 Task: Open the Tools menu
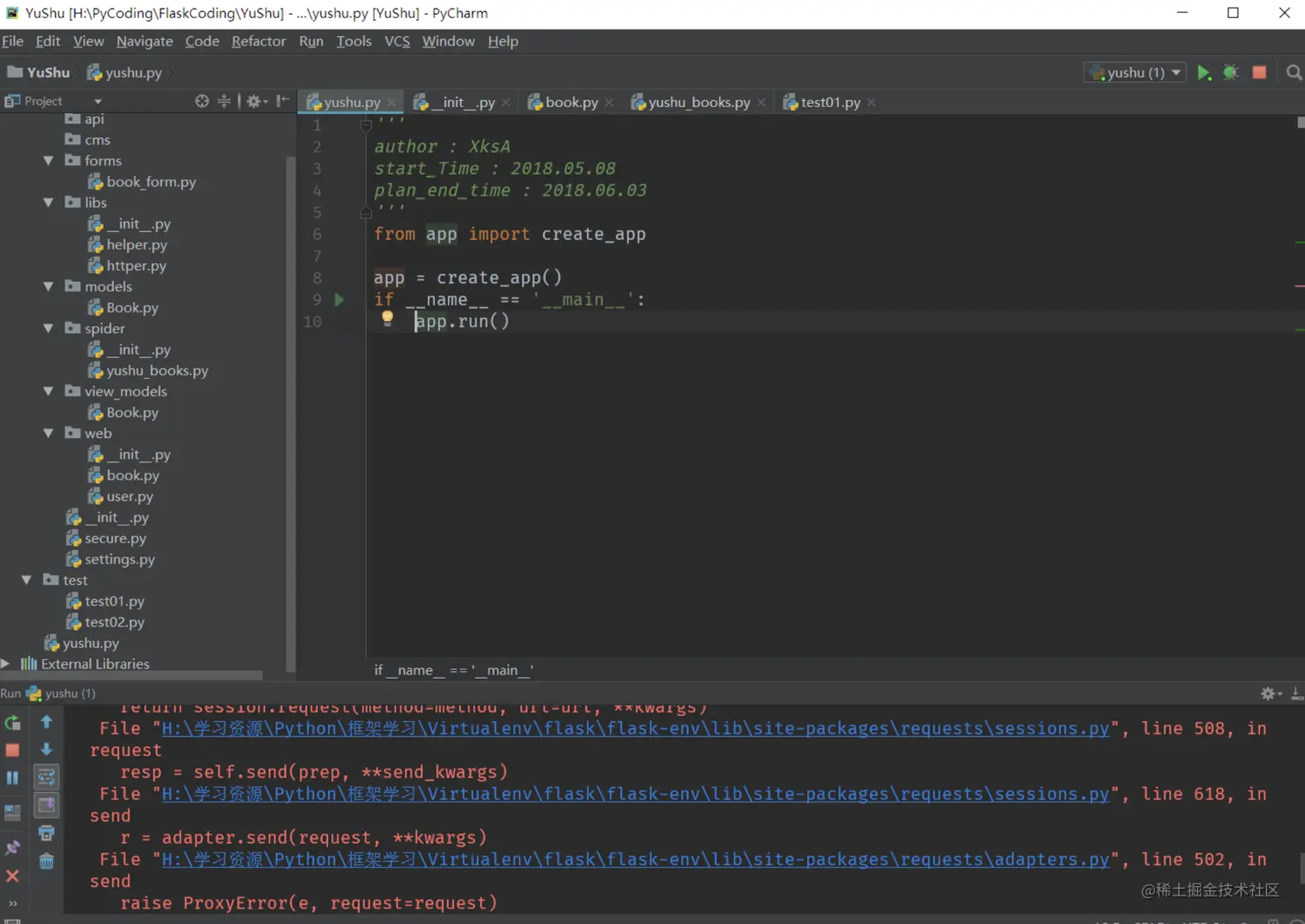pos(354,41)
